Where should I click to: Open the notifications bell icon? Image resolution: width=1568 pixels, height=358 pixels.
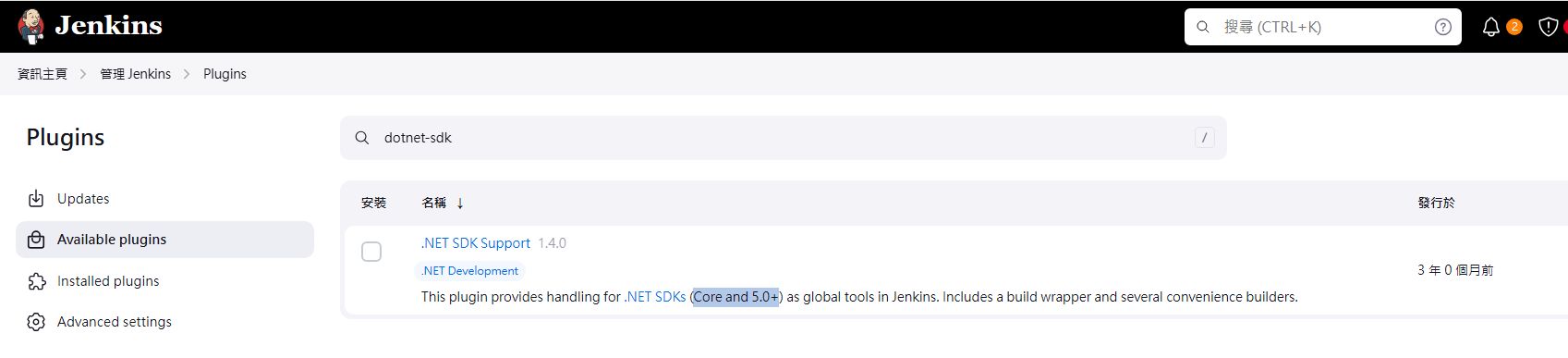(x=1490, y=27)
